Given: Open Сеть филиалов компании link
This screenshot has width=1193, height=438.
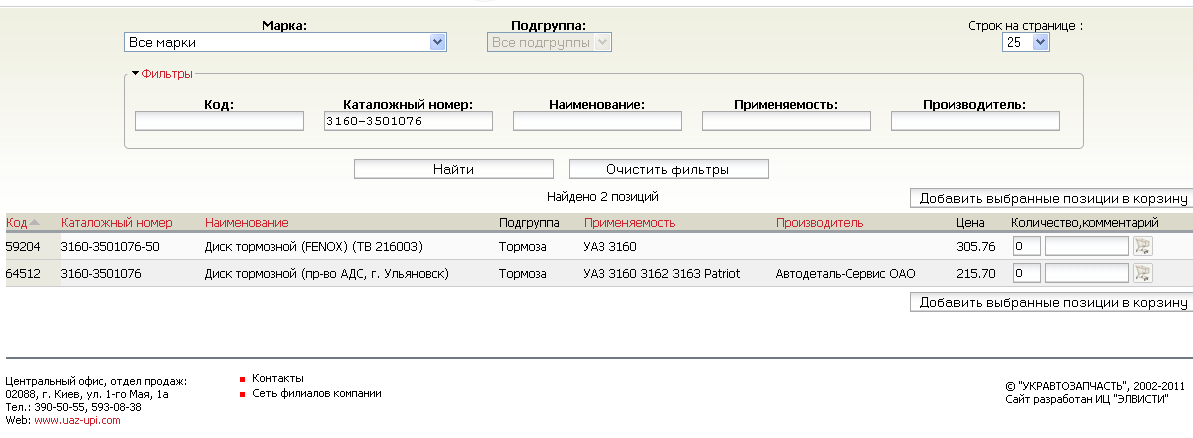Looking at the screenshot, I should [317, 393].
